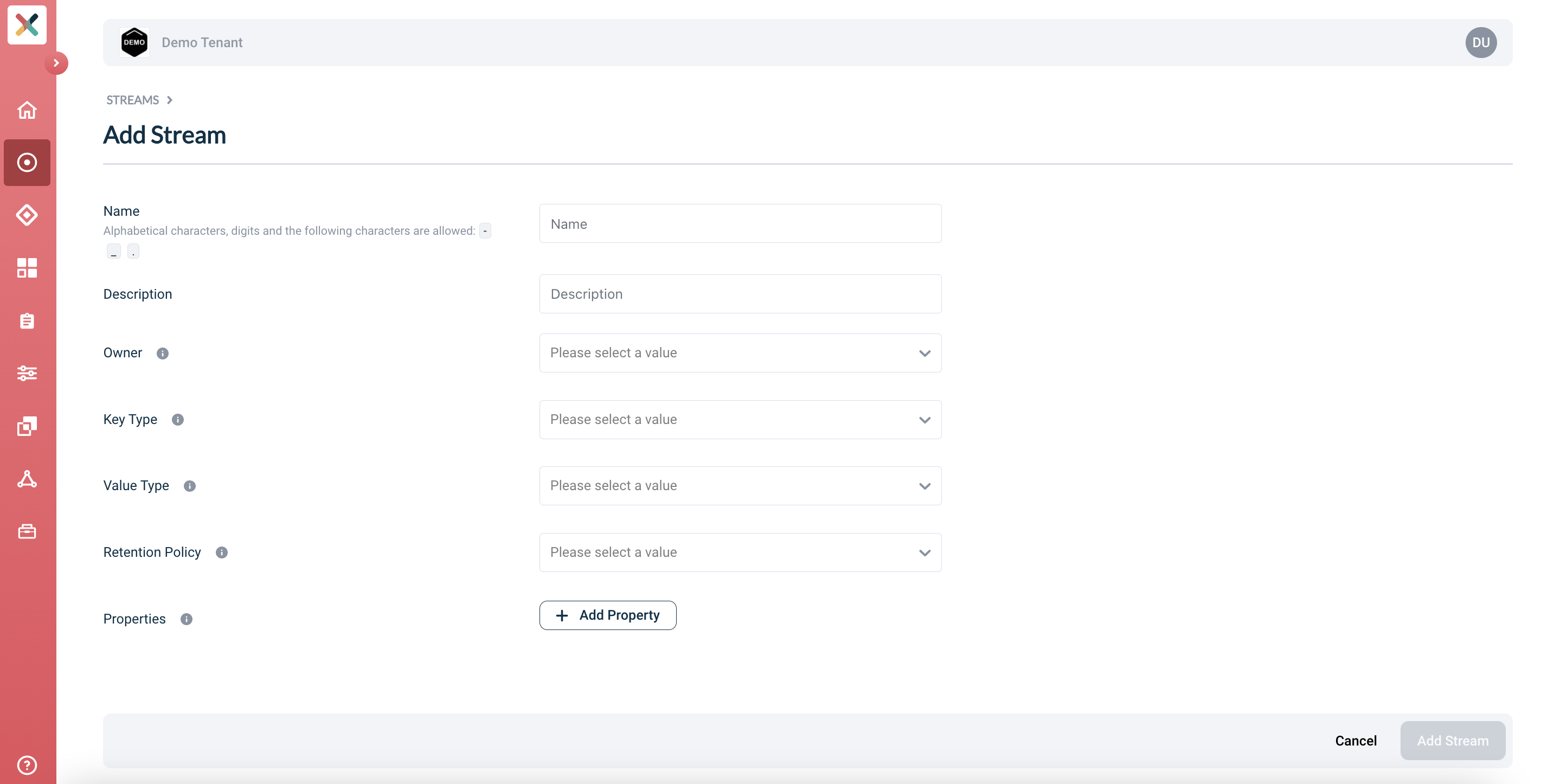Select the Streams circle icon in sidebar

pyautogui.click(x=27, y=162)
